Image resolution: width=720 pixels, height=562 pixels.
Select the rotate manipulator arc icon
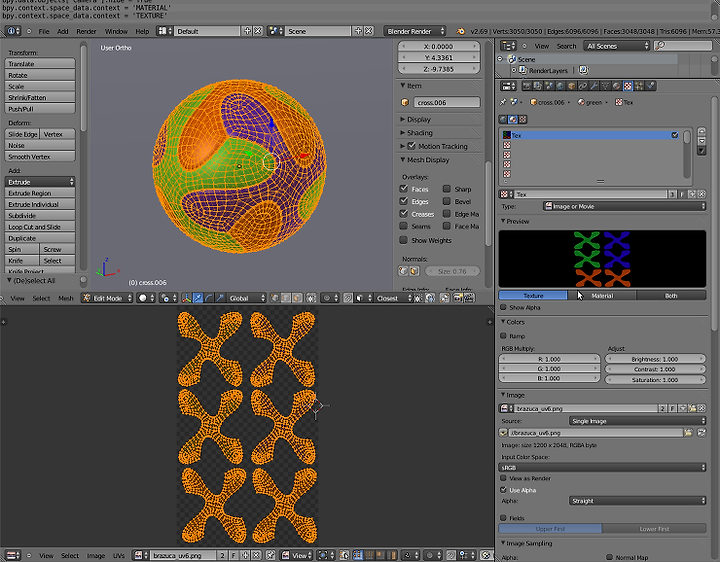(208, 298)
